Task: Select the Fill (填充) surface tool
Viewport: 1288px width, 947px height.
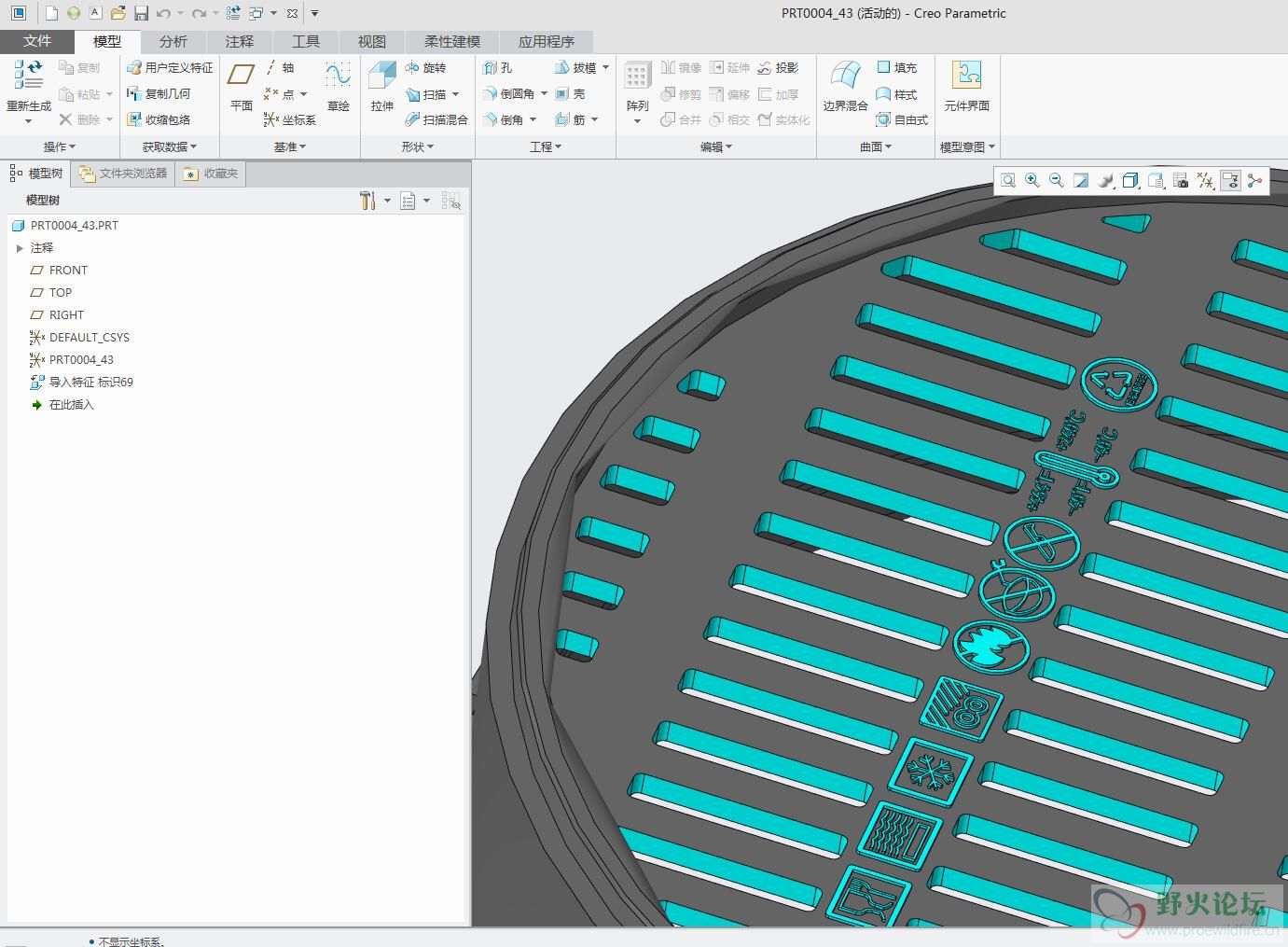Action: (896, 67)
